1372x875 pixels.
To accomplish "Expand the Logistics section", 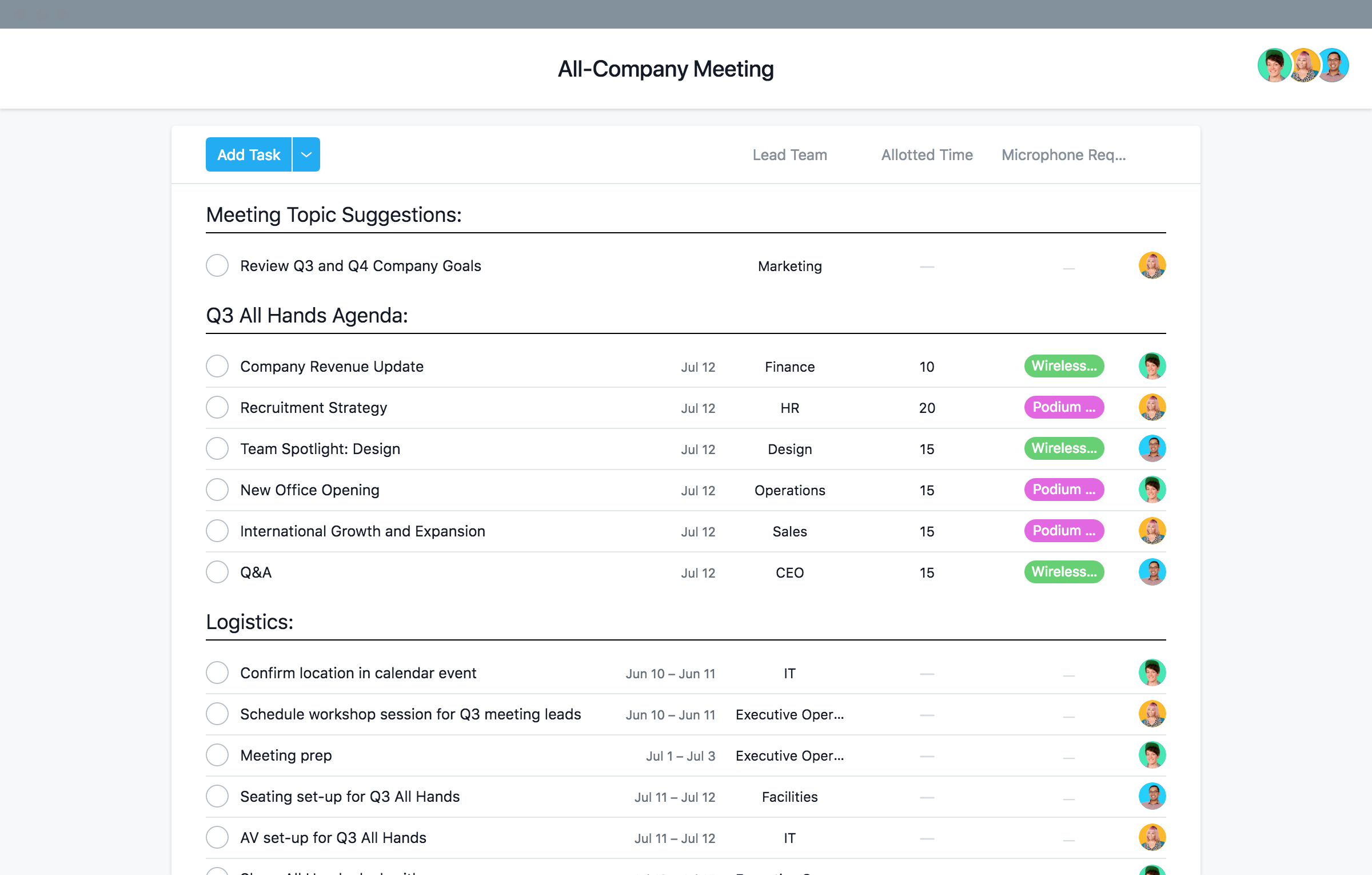I will coord(249,621).
